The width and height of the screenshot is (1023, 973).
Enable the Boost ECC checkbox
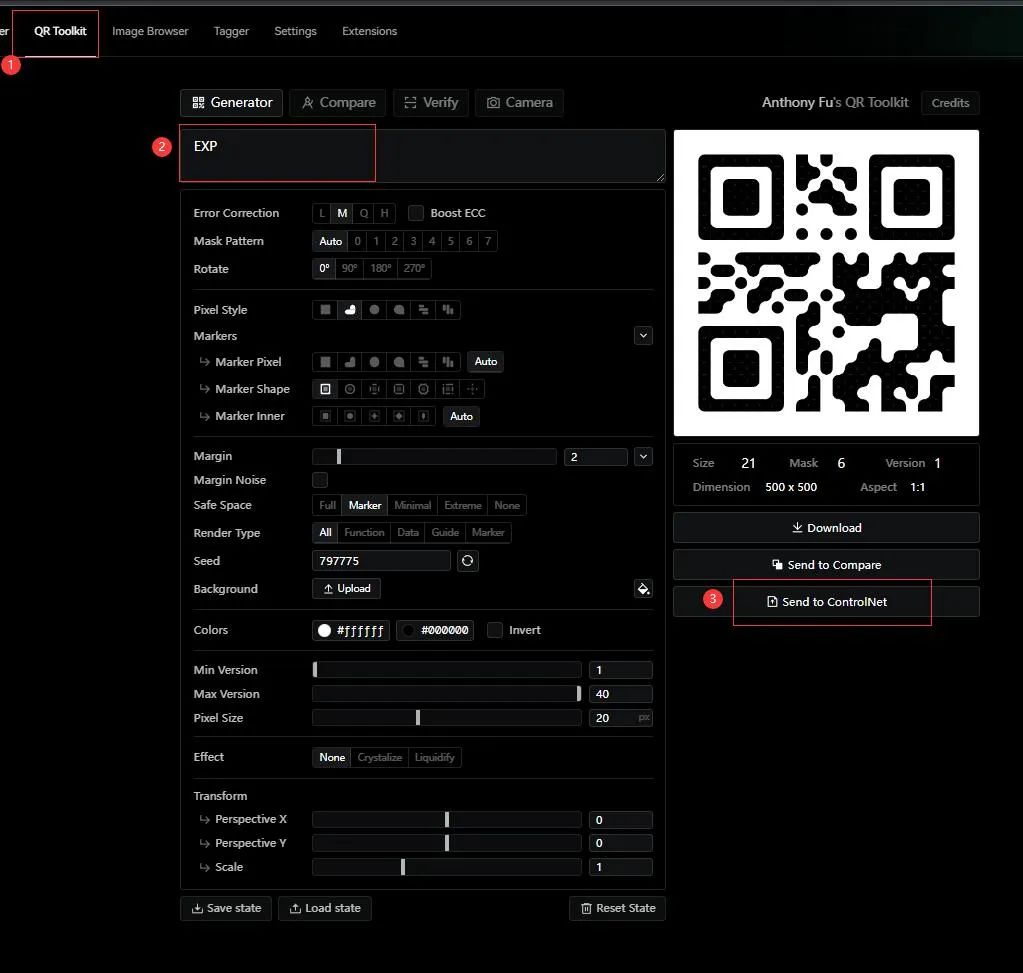pyautogui.click(x=416, y=213)
